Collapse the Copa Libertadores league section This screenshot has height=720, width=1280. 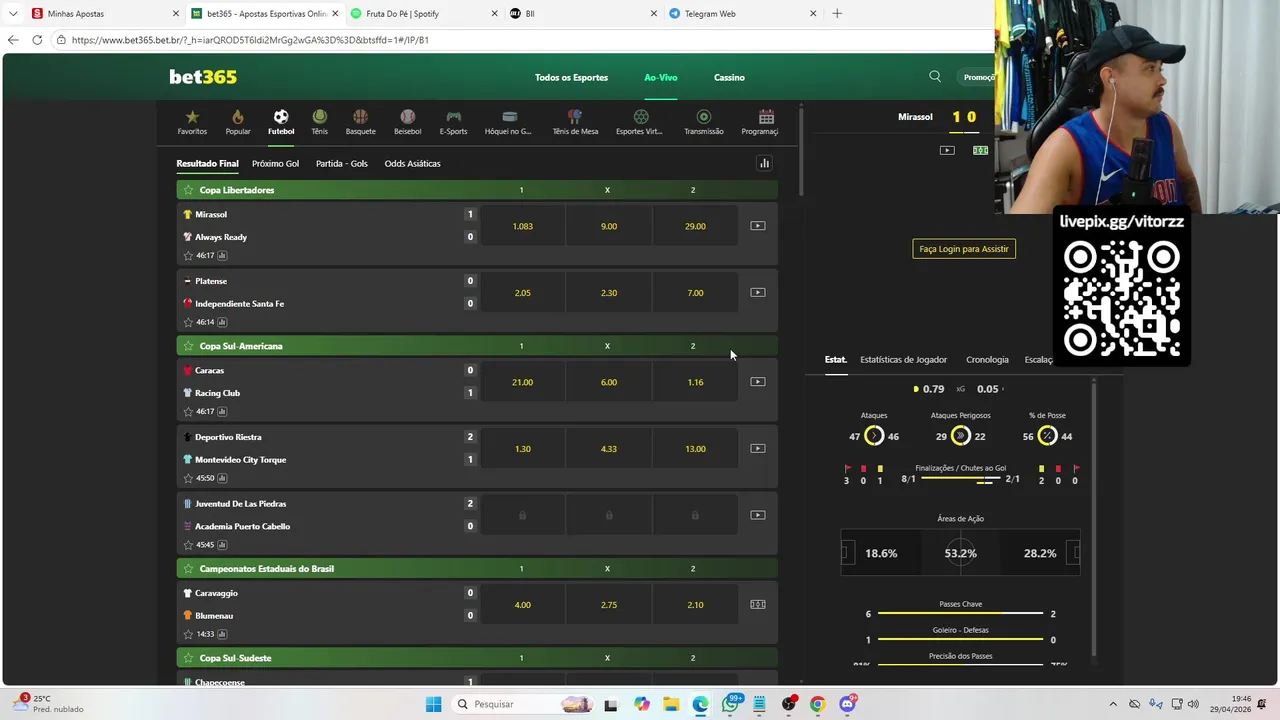(477, 190)
